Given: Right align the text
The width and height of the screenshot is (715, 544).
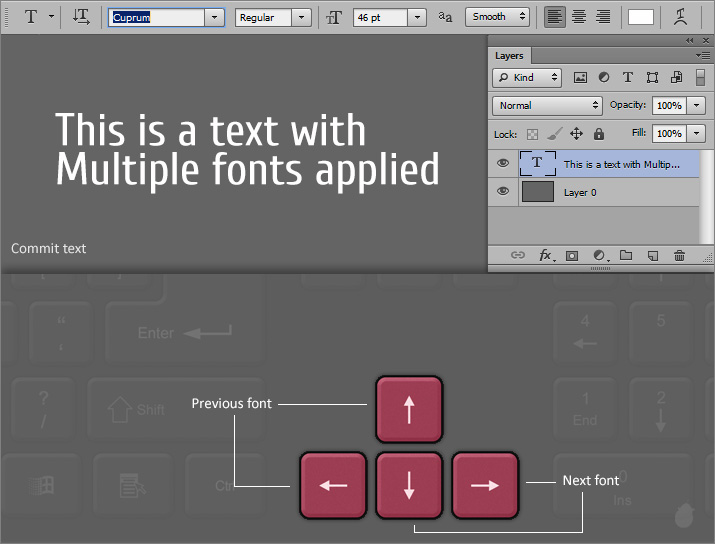Looking at the screenshot, I should tap(603, 17).
